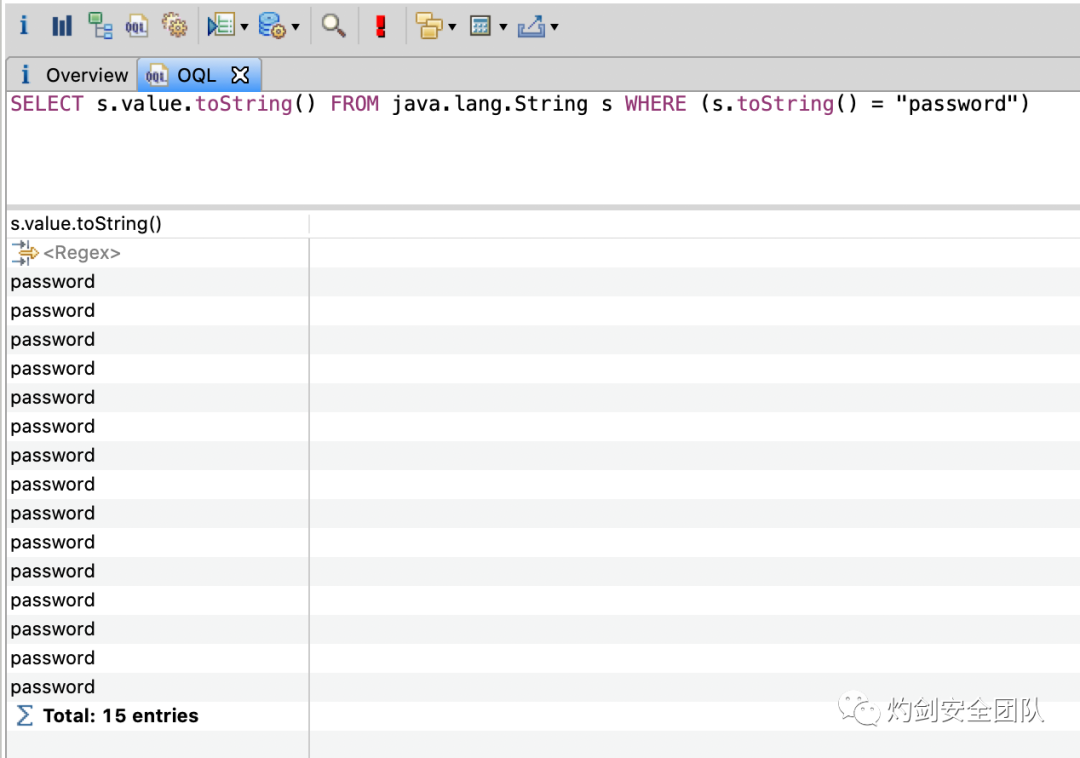Click into the OQL query editor text
This screenshot has width=1080, height=758.
[519, 104]
